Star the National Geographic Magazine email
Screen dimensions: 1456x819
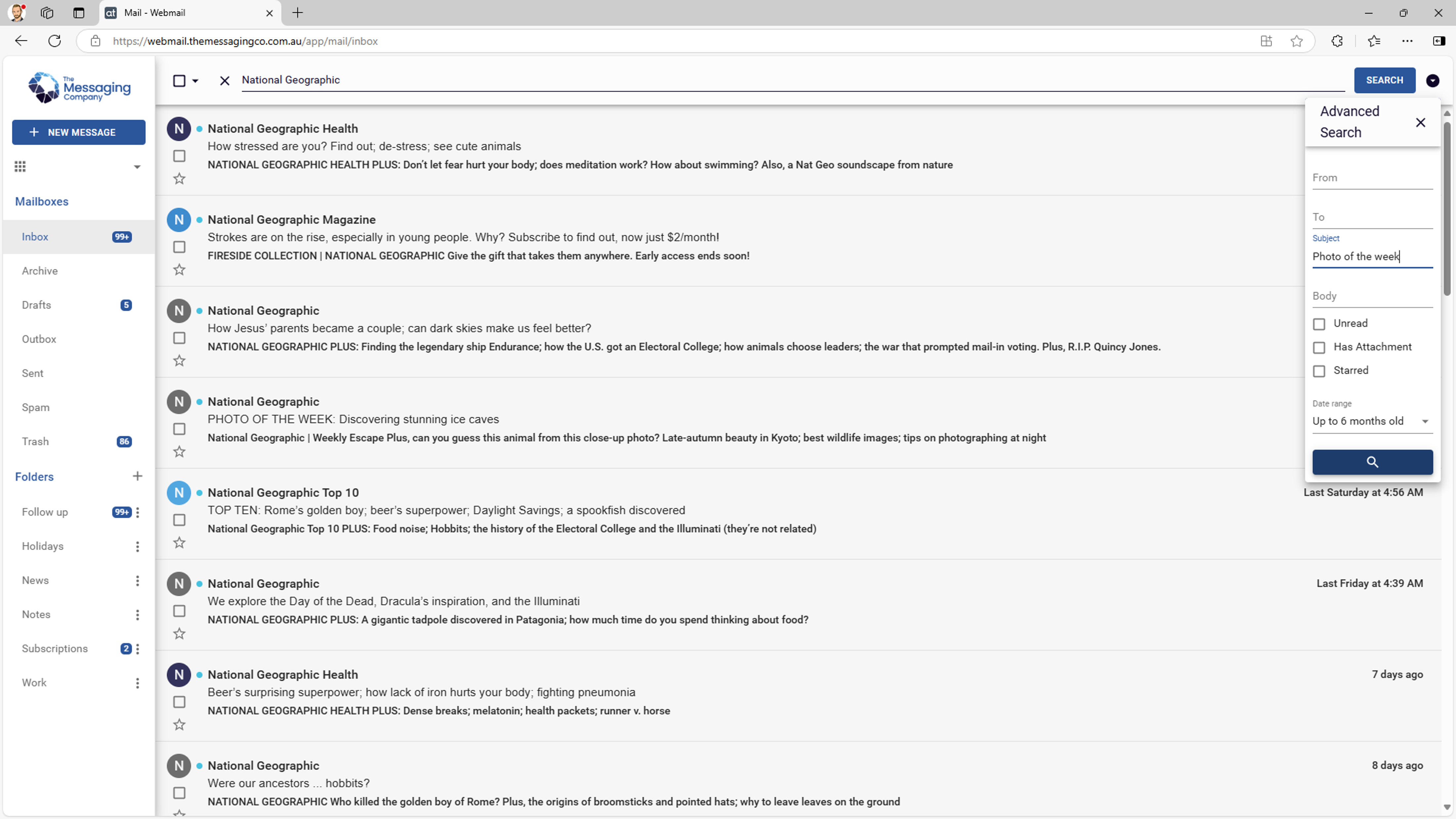pos(179,270)
